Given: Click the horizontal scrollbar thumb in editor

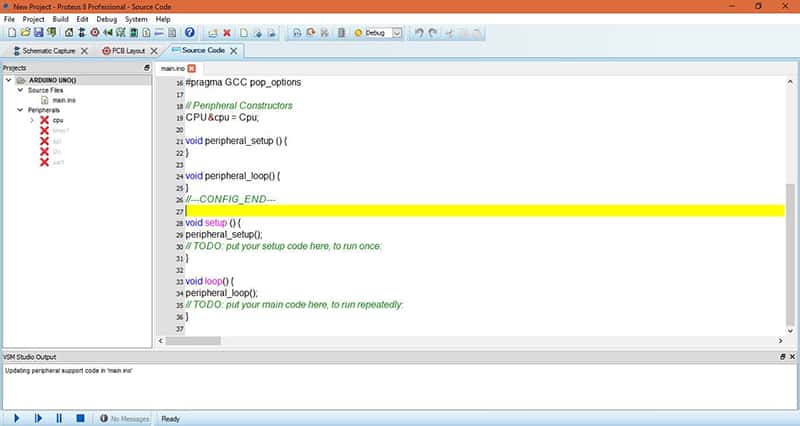Looking at the screenshot, I should (x=193, y=340).
